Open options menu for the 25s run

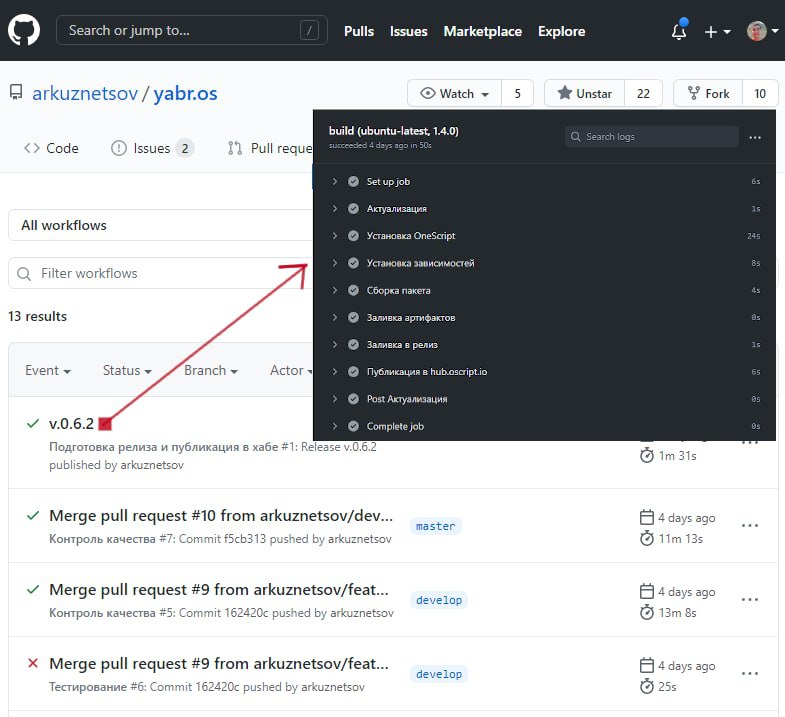click(749, 673)
